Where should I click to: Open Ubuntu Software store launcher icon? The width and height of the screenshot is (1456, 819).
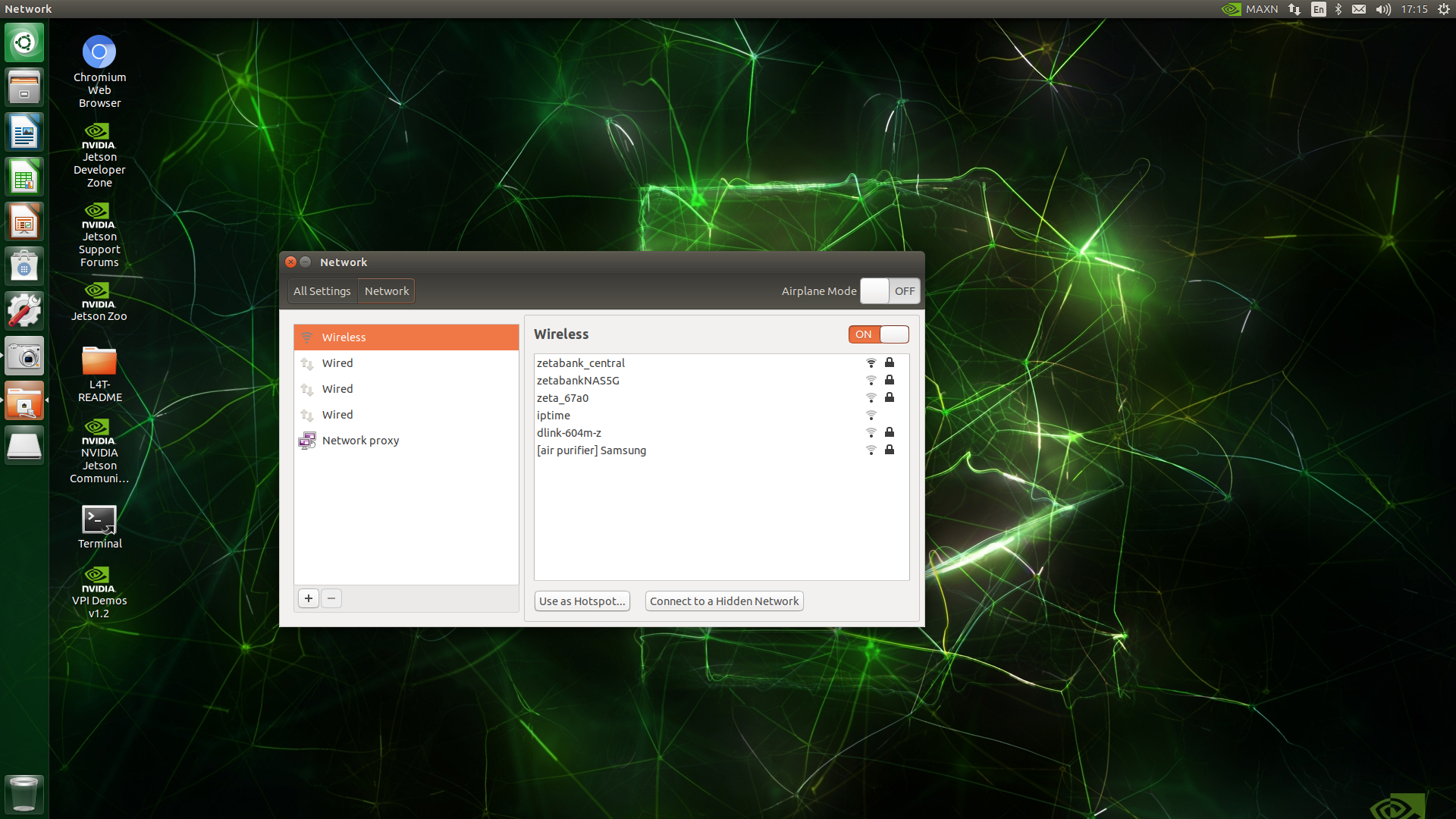24,266
